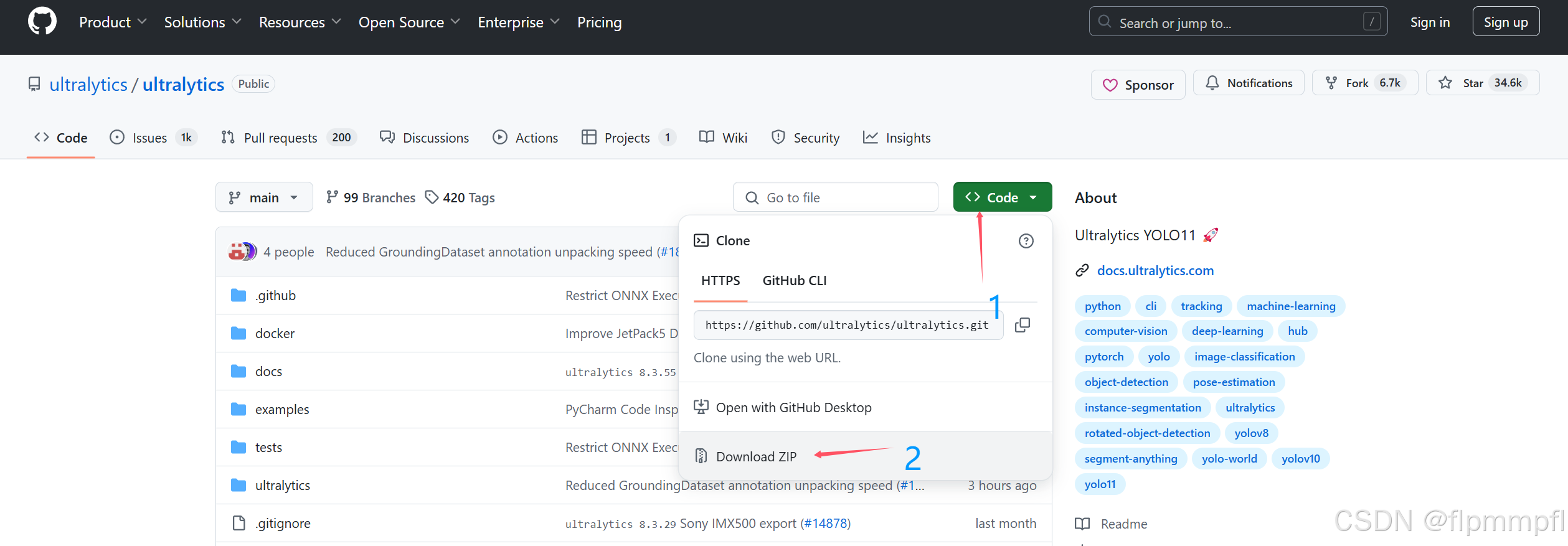Open the Issues tab
The height and width of the screenshot is (546, 1568).
(x=153, y=138)
